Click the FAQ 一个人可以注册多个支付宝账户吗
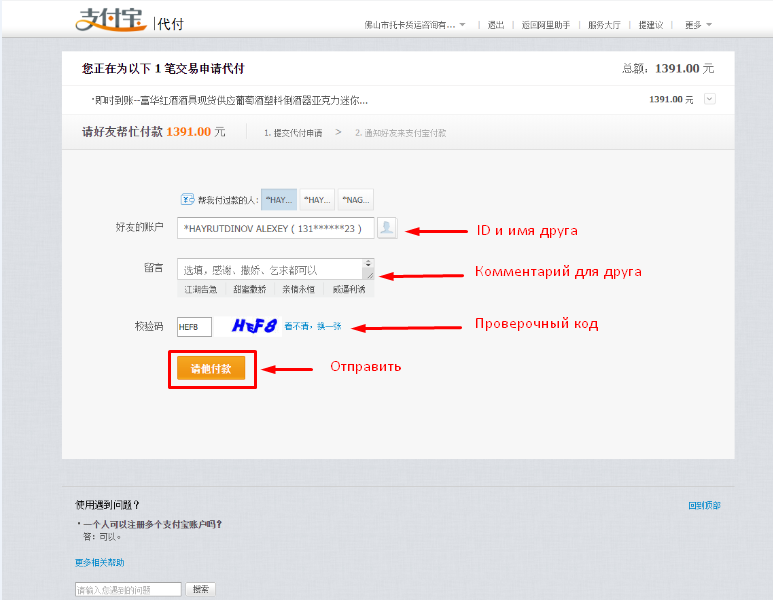 click(x=153, y=524)
